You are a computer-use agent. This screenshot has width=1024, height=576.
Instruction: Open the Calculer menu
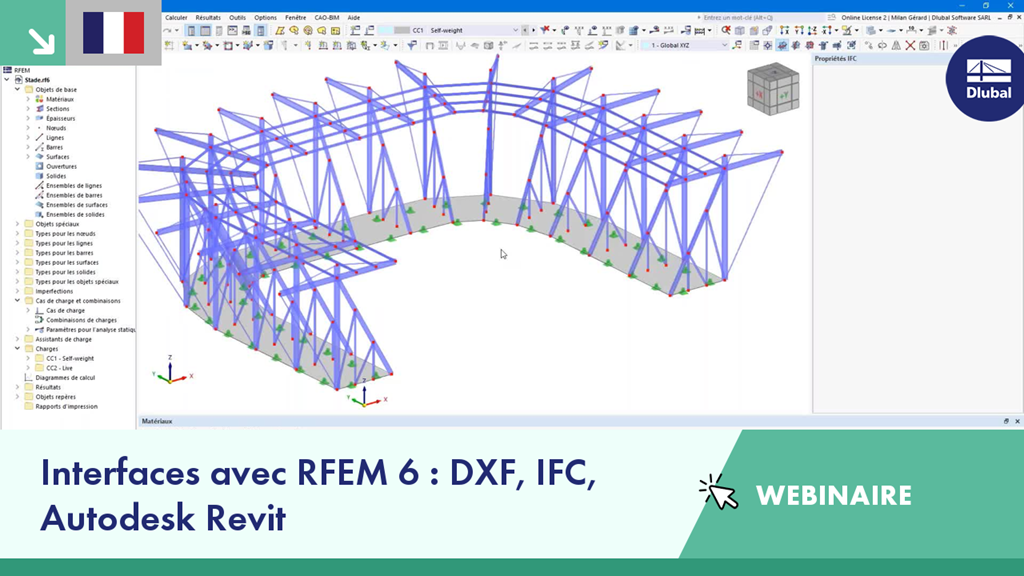(176, 18)
